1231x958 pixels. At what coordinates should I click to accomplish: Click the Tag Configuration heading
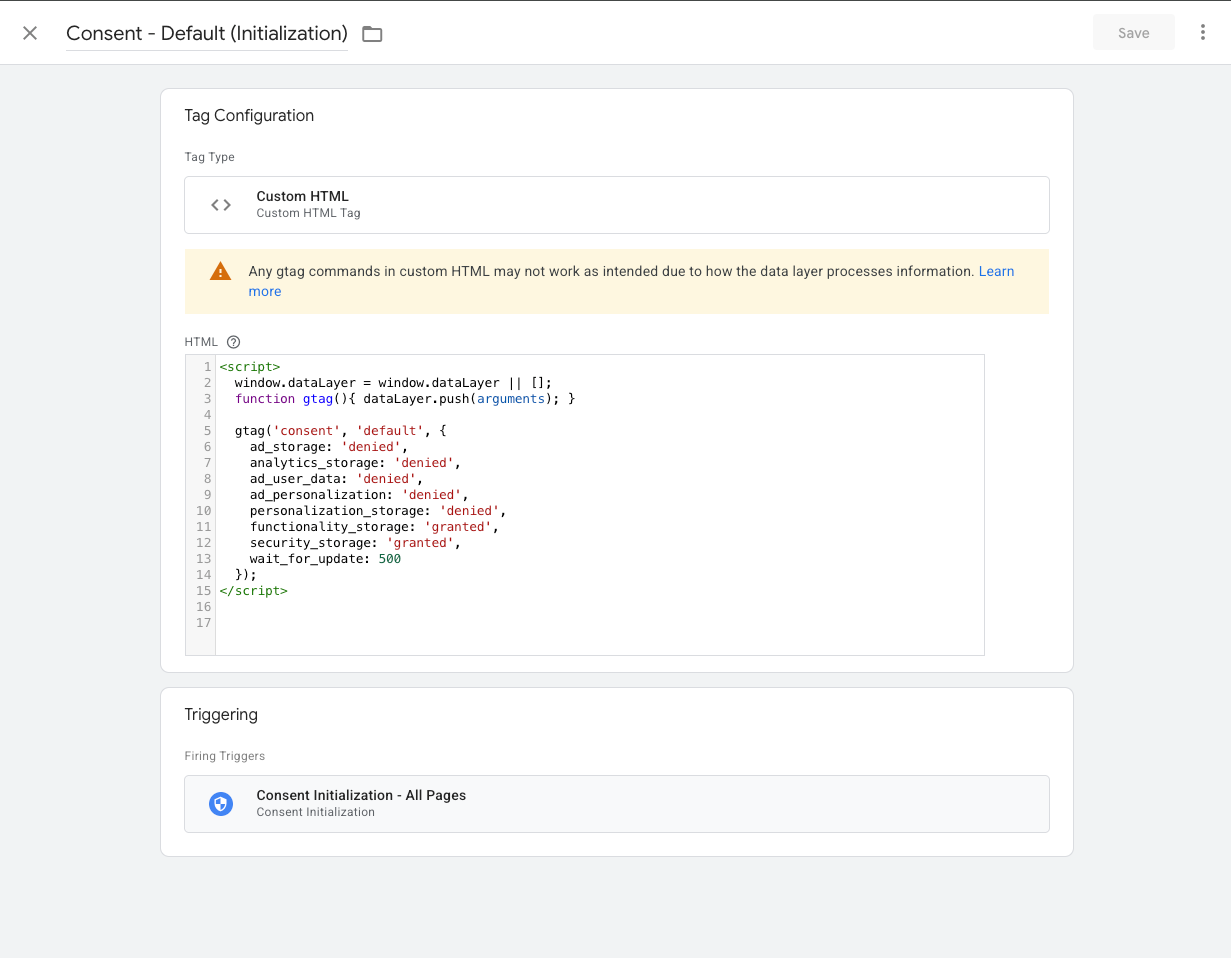(x=249, y=116)
